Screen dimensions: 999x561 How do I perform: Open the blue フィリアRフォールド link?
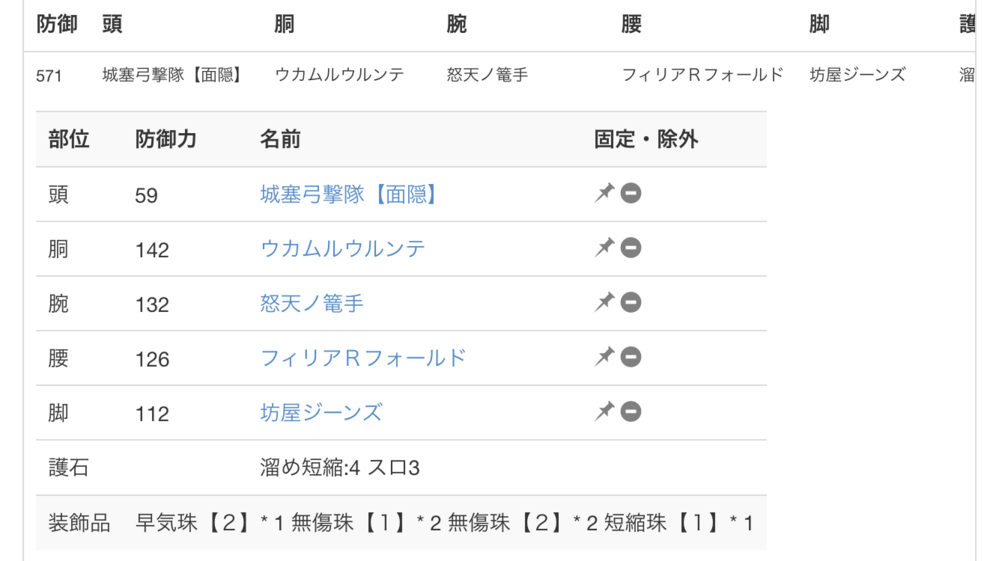click(x=363, y=358)
